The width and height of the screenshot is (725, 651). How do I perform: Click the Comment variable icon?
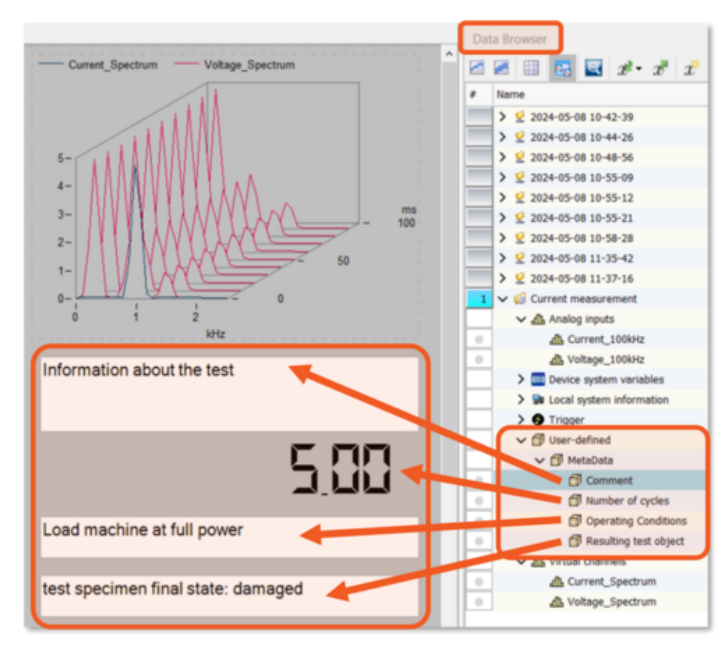coord(575,480)
